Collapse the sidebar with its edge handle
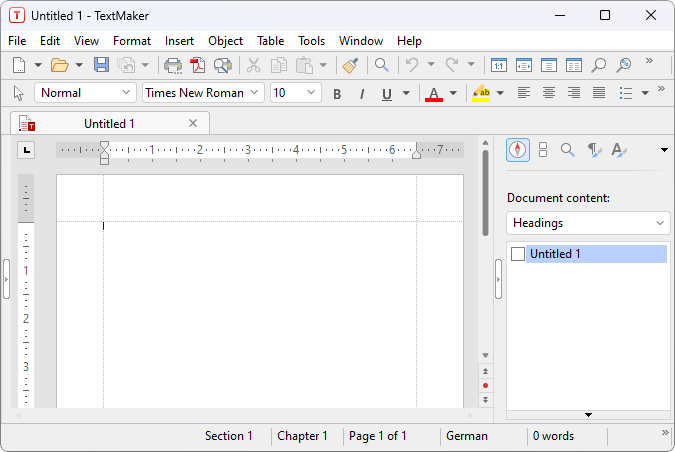675x452 pixels. point(498,279)
